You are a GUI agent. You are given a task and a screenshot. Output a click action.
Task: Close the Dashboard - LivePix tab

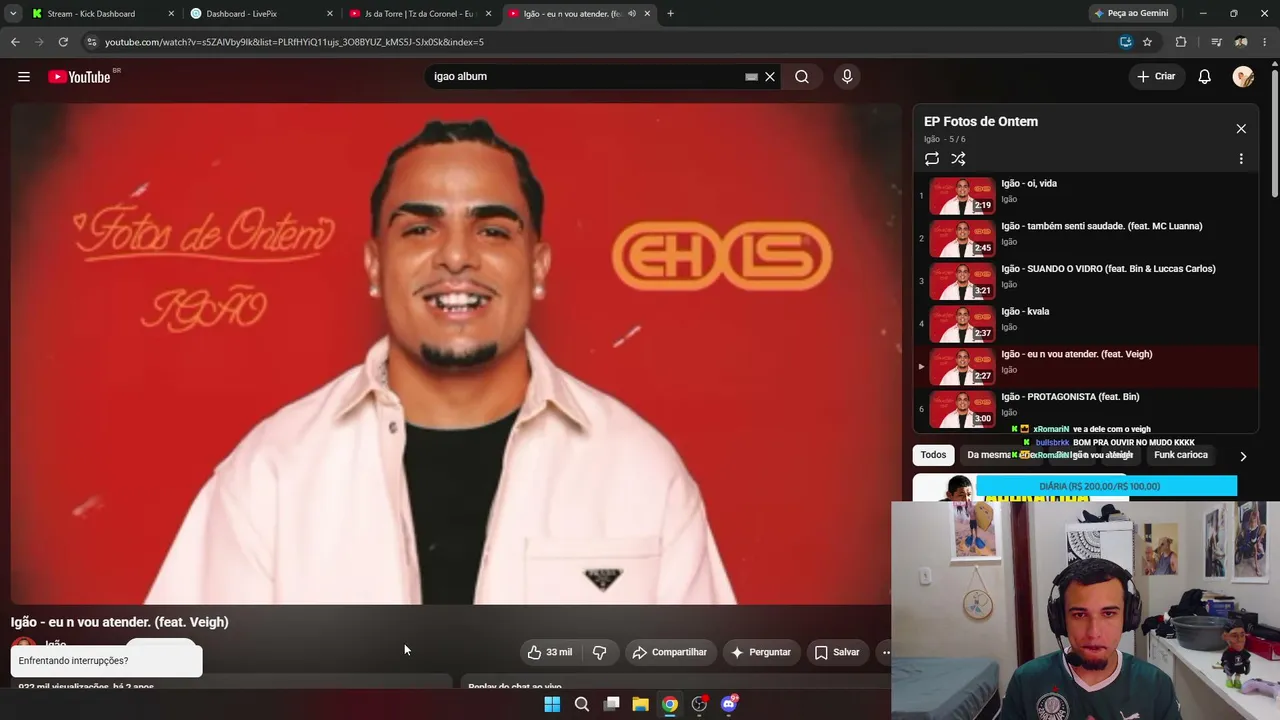[x=330, y=14]
